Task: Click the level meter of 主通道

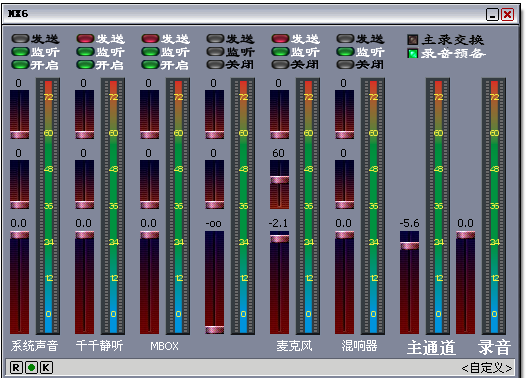Action: pyautogui.click(x=438, y=206)
